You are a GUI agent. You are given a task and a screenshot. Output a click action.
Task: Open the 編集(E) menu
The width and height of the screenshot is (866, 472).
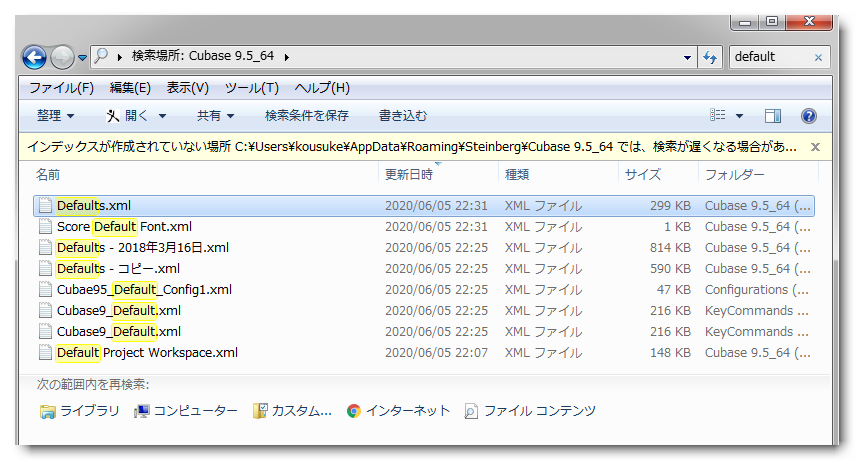(130, 88)
